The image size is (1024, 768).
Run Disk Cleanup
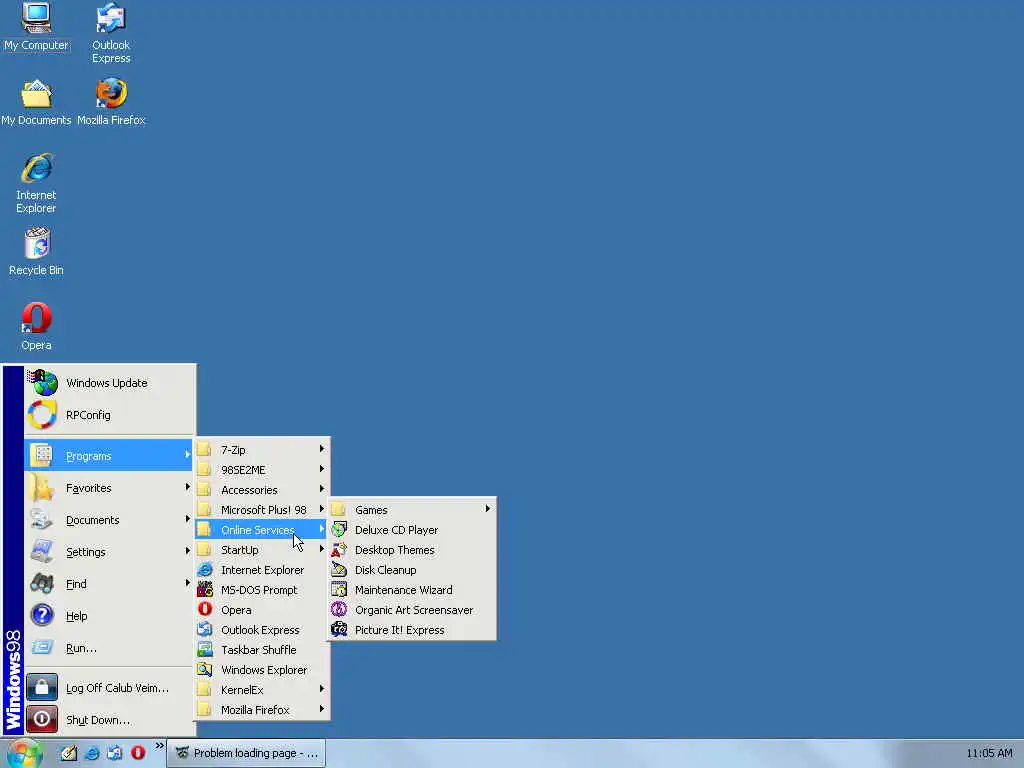(411, 570)
